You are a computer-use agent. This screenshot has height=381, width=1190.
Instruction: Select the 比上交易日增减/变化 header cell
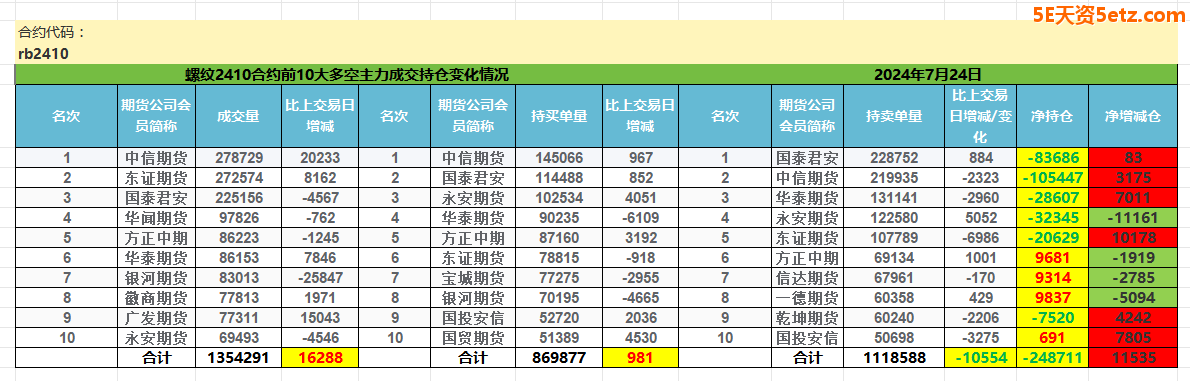coord(980,116)
